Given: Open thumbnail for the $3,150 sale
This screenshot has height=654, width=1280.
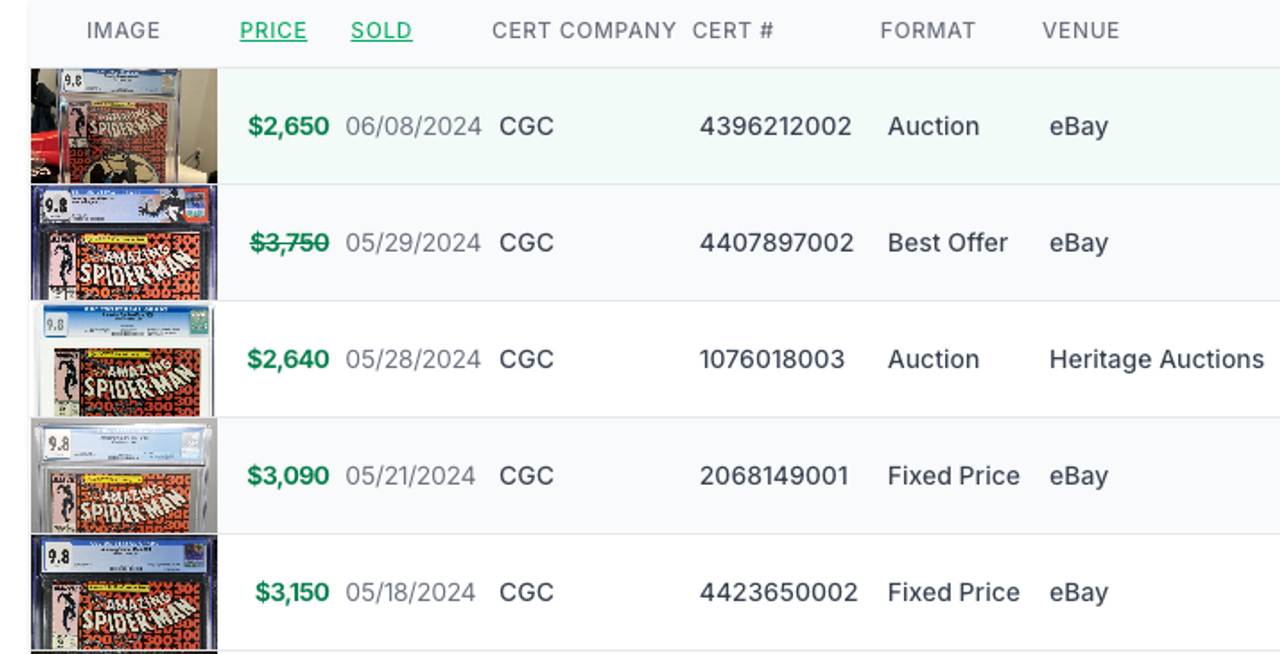Looking at the screenshot, I should point(124,593).
